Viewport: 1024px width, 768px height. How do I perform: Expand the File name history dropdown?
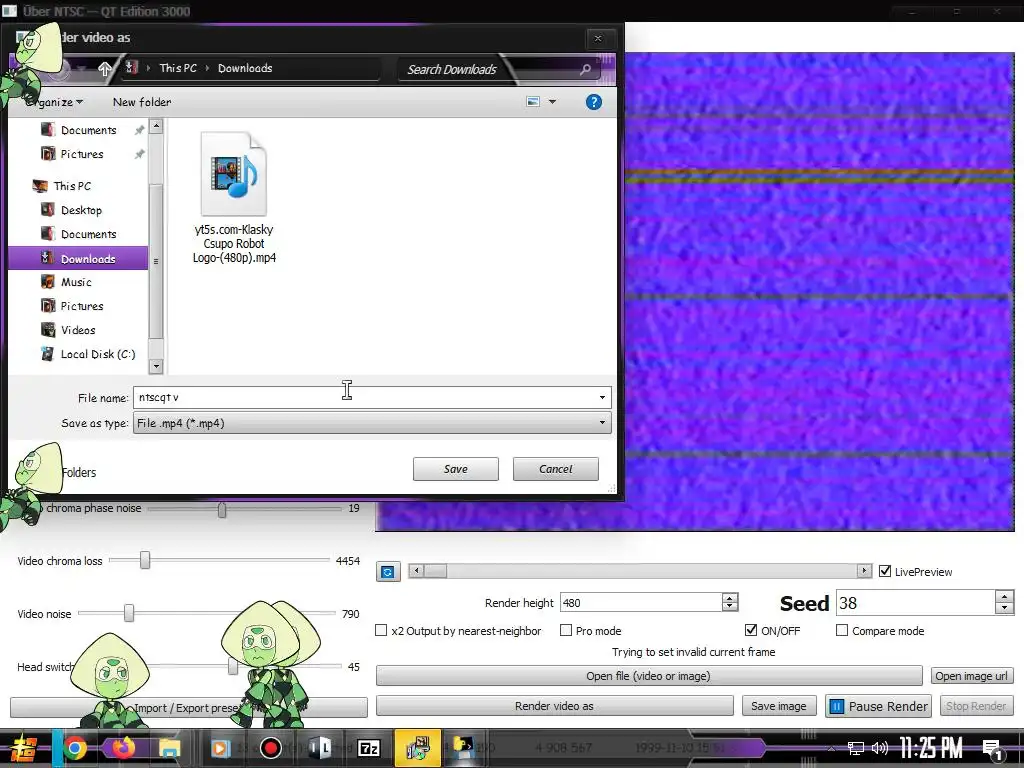pyautogui.click(x=602, y=397)
